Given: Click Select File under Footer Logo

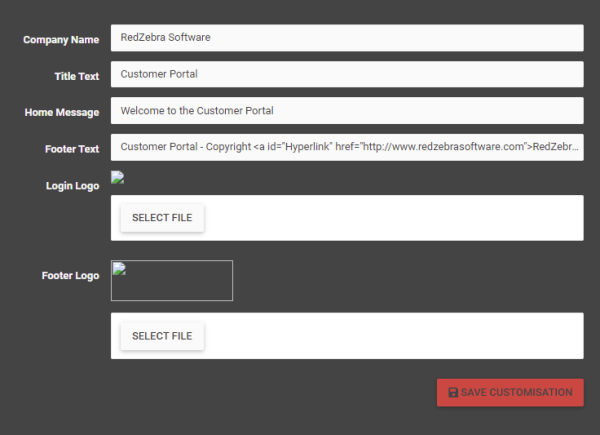Looking at the screenshot, I should (x=162, y=336).
